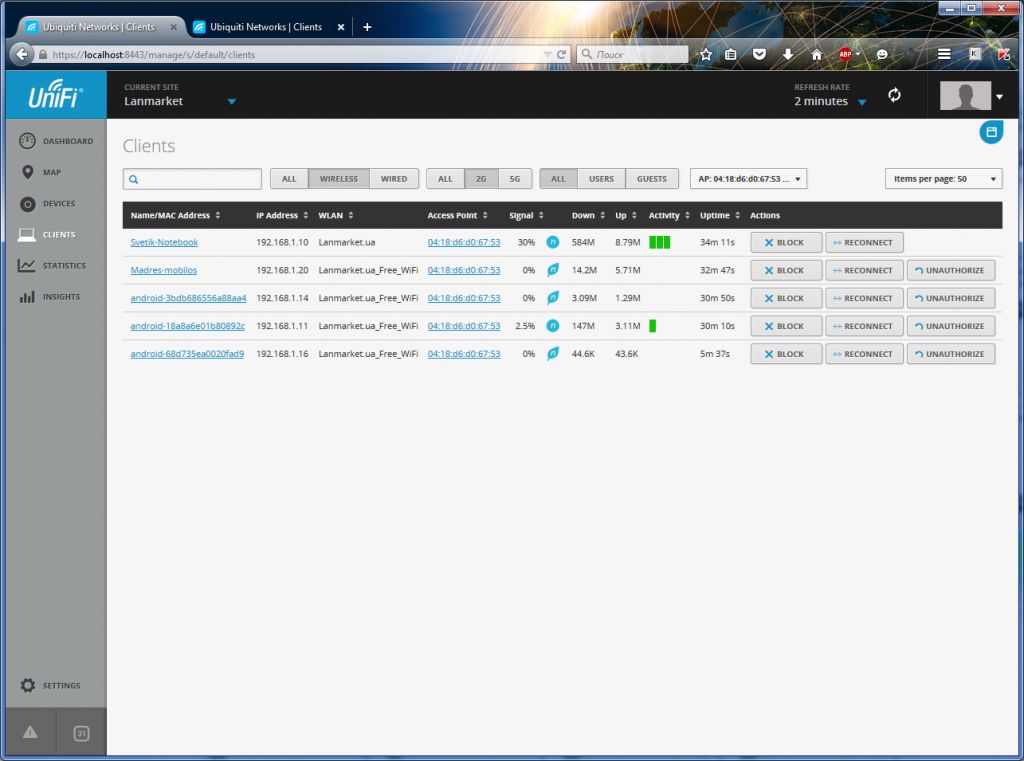Block the Svetik-Notebook client

coord(786,242)
